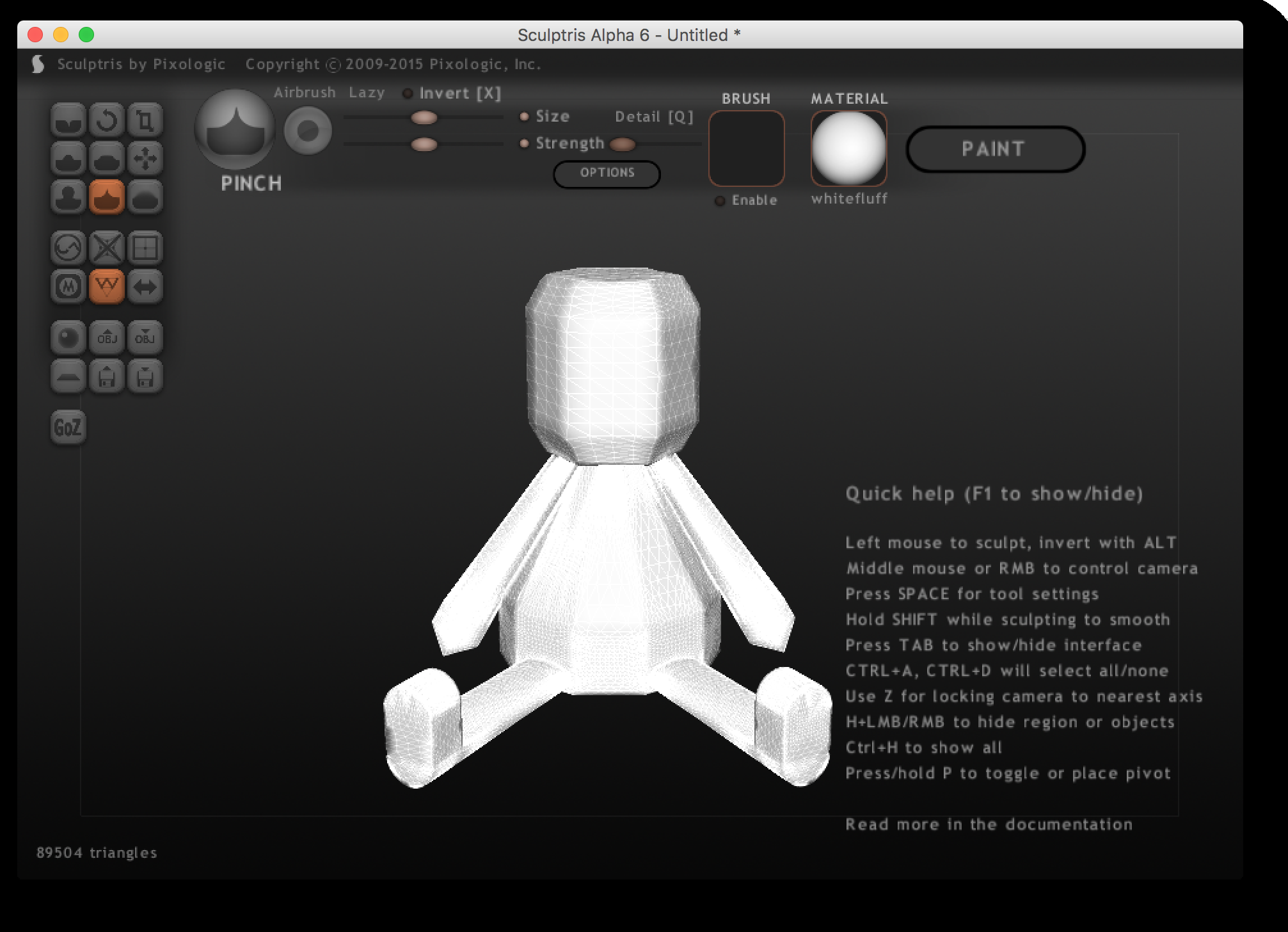
Task: Click the Reduce selected crossed-lines icon
Action: click(107, 248)
